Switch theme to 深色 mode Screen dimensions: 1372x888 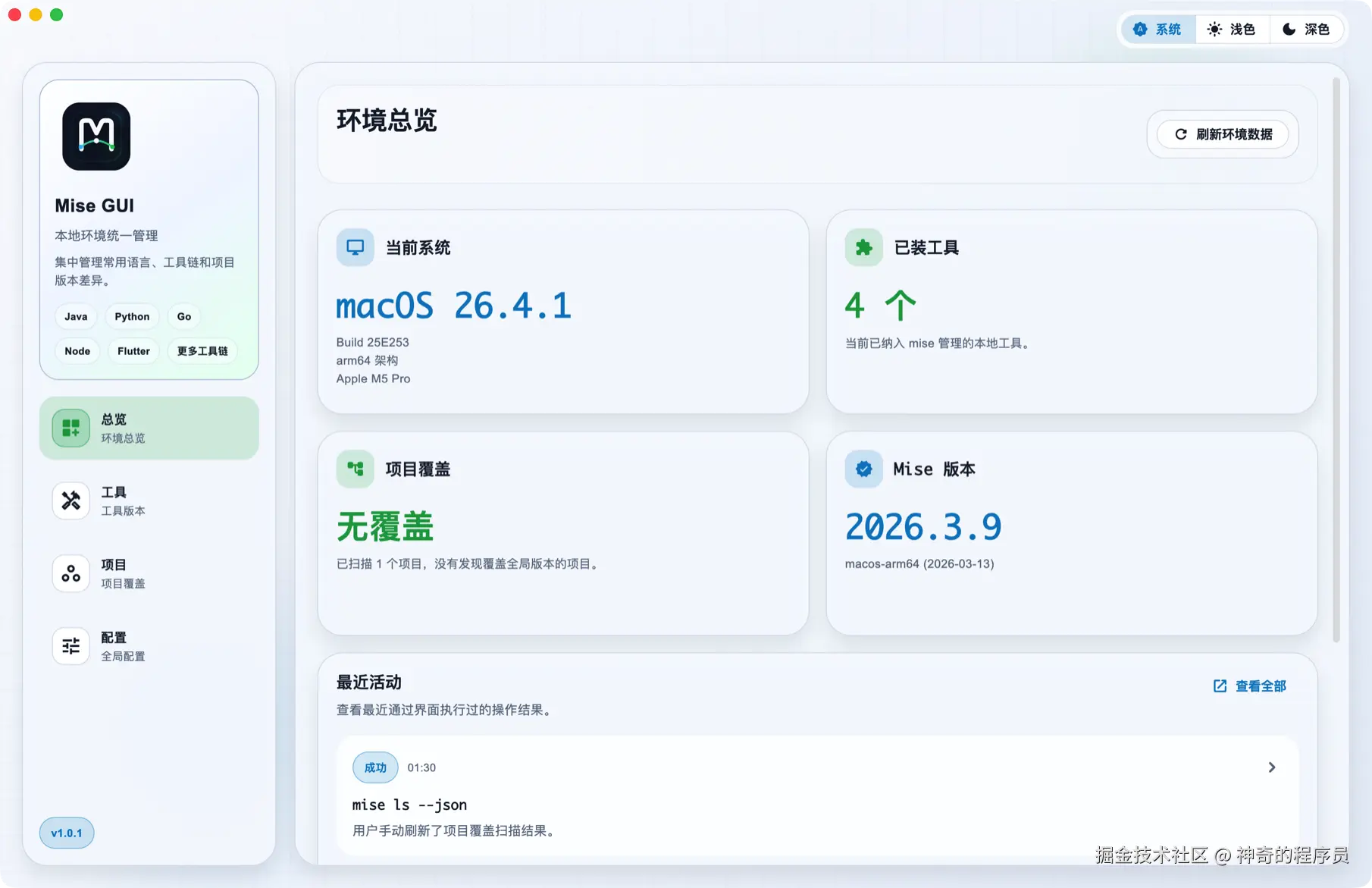1306,30
